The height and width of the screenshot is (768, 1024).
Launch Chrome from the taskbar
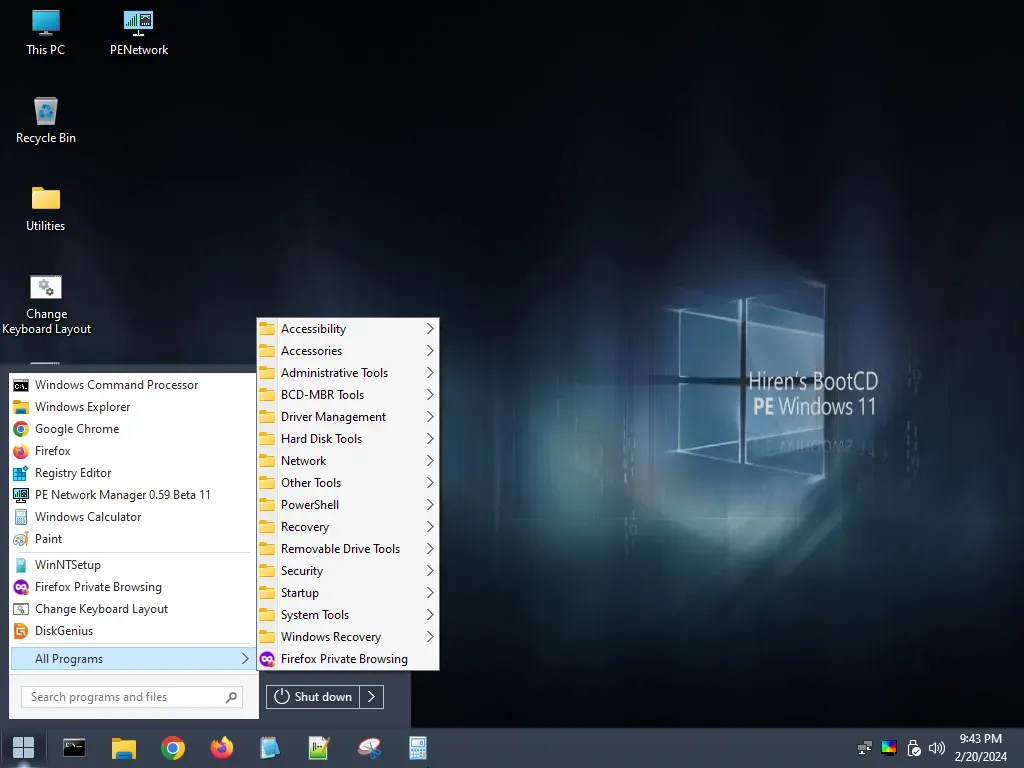click(173, 748)
